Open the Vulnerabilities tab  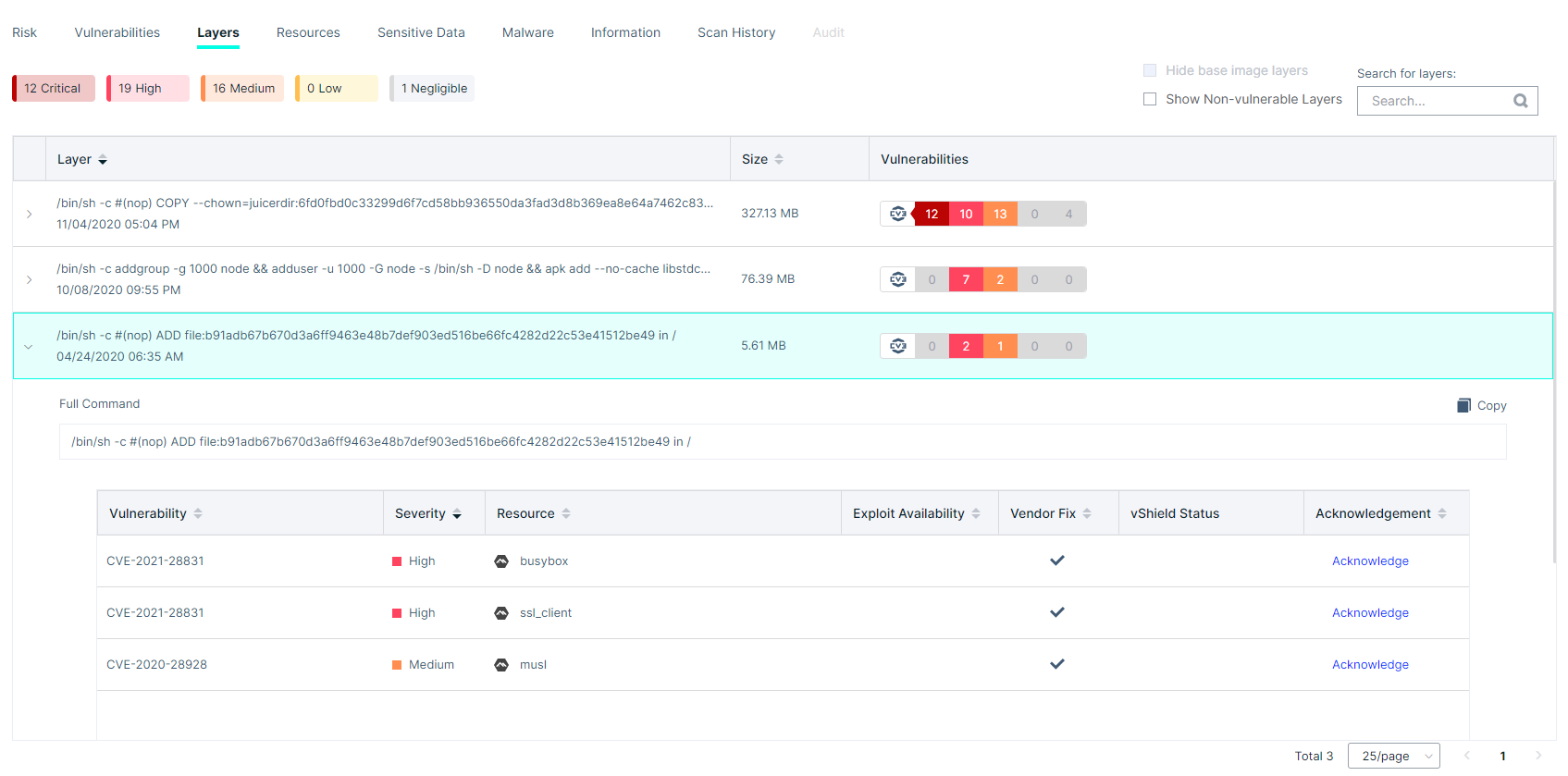pyautogui.click(x=117, y=32)
